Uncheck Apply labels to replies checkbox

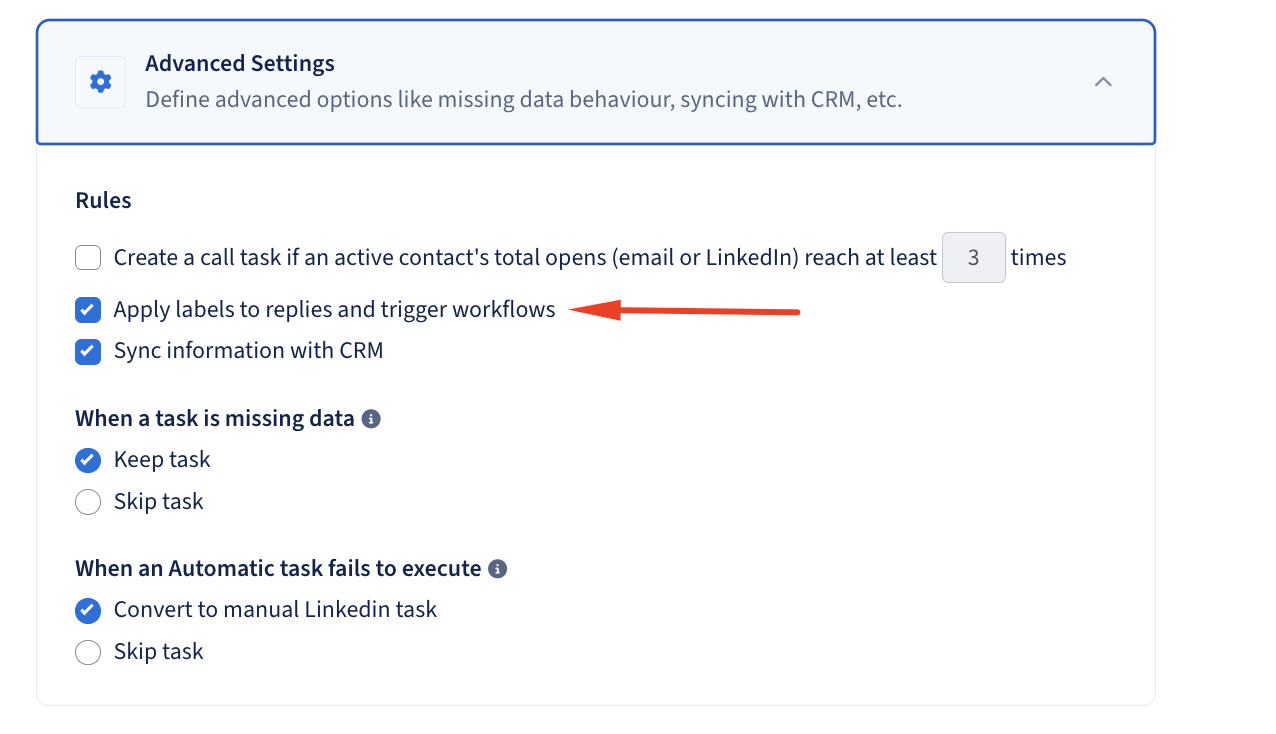click(88, 310)
